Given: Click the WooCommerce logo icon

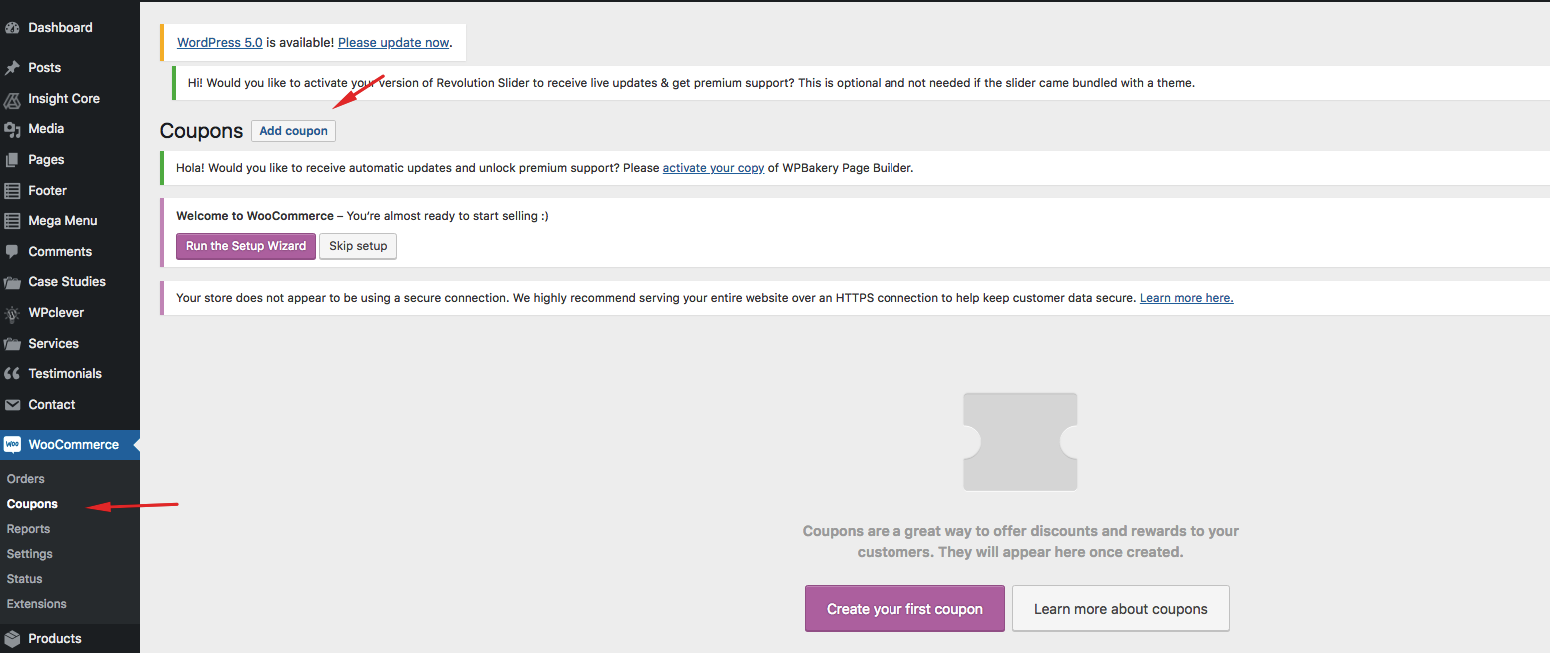Looking at the screenshot, I should tap(12, 445).
